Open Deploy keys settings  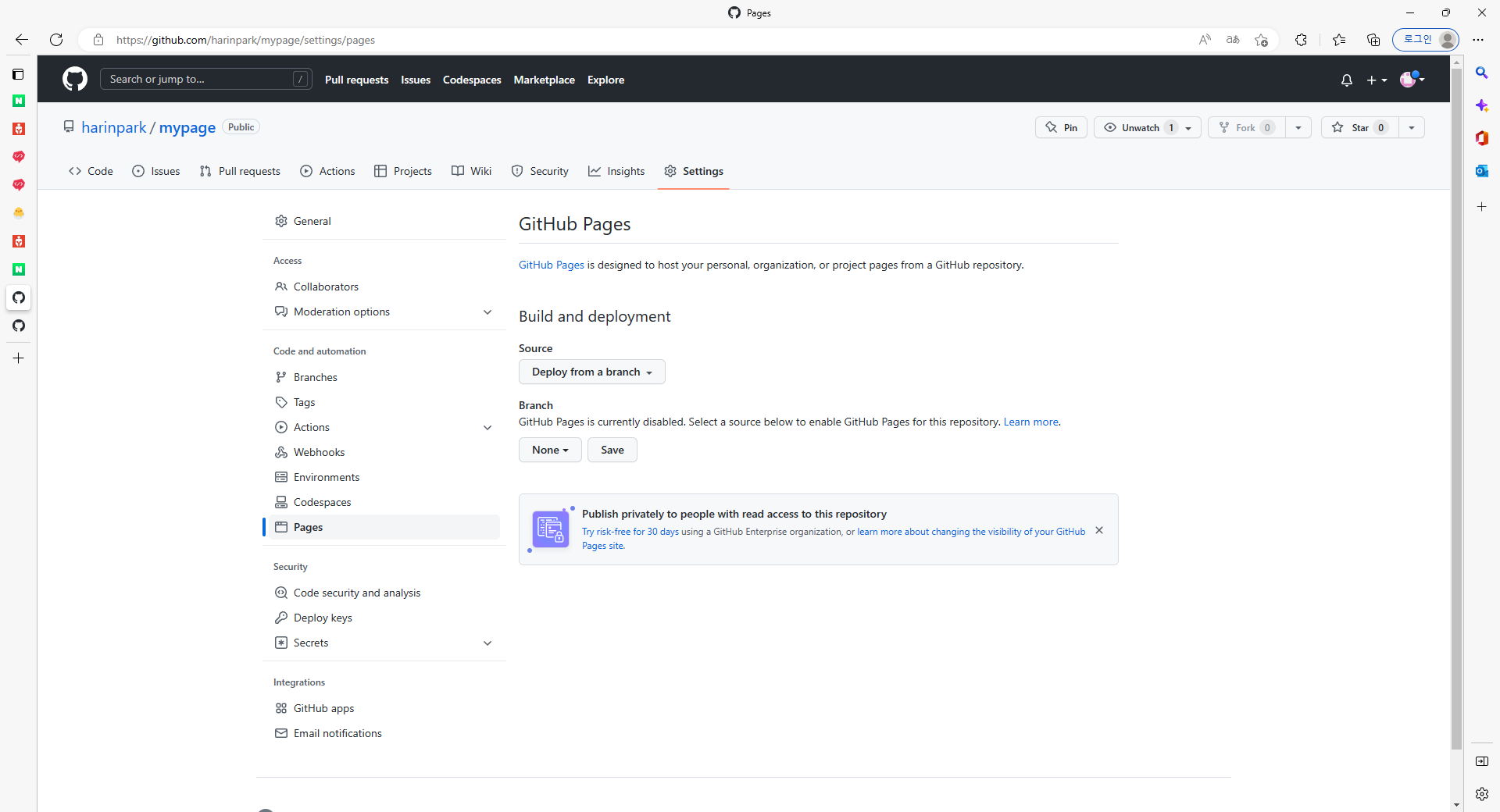(x=384, y=618)
